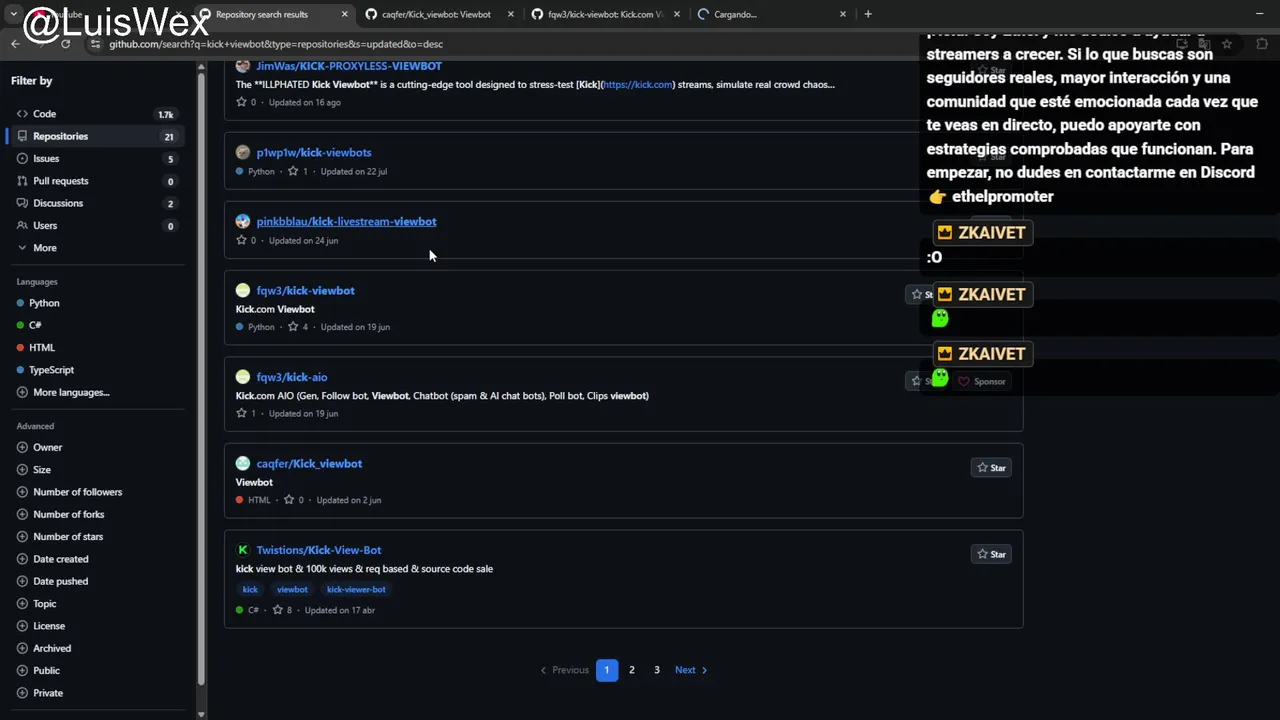View stargazers of caqfer/Kick_viewbot

click(294, 500)
